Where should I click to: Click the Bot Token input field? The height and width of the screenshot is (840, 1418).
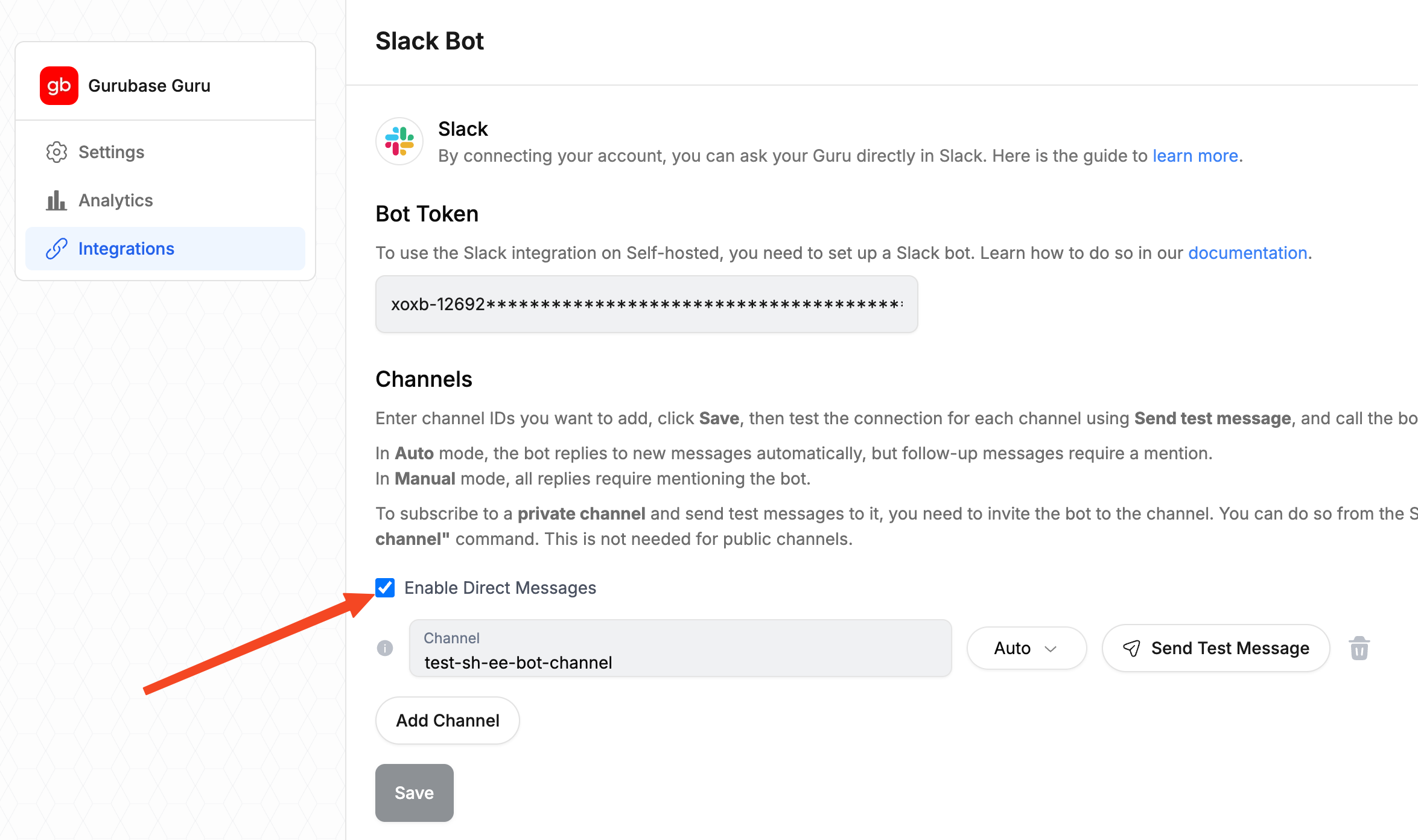[x=646, y=304]
